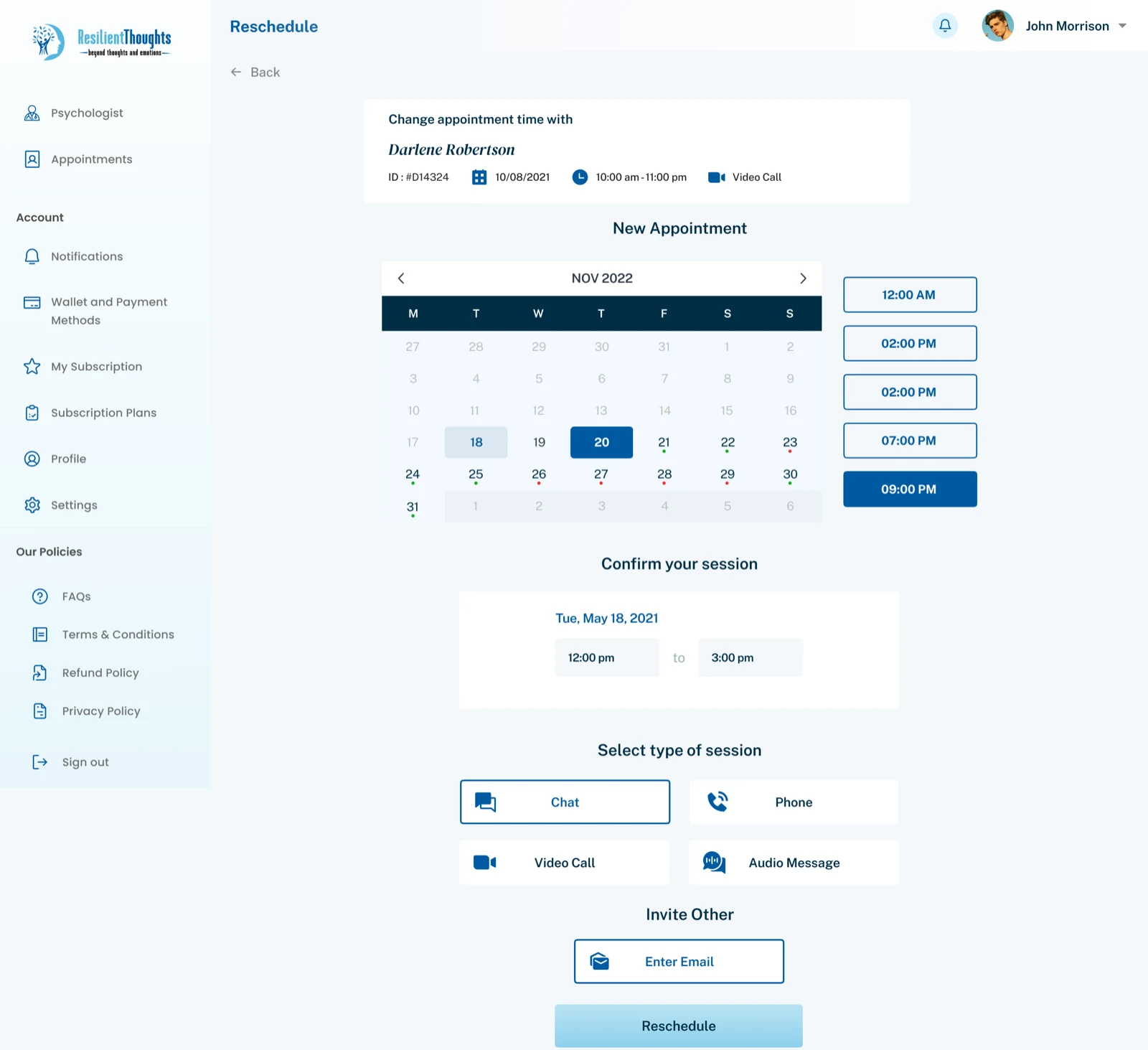Click the notification bell icon in header

[x=945, y=26]
